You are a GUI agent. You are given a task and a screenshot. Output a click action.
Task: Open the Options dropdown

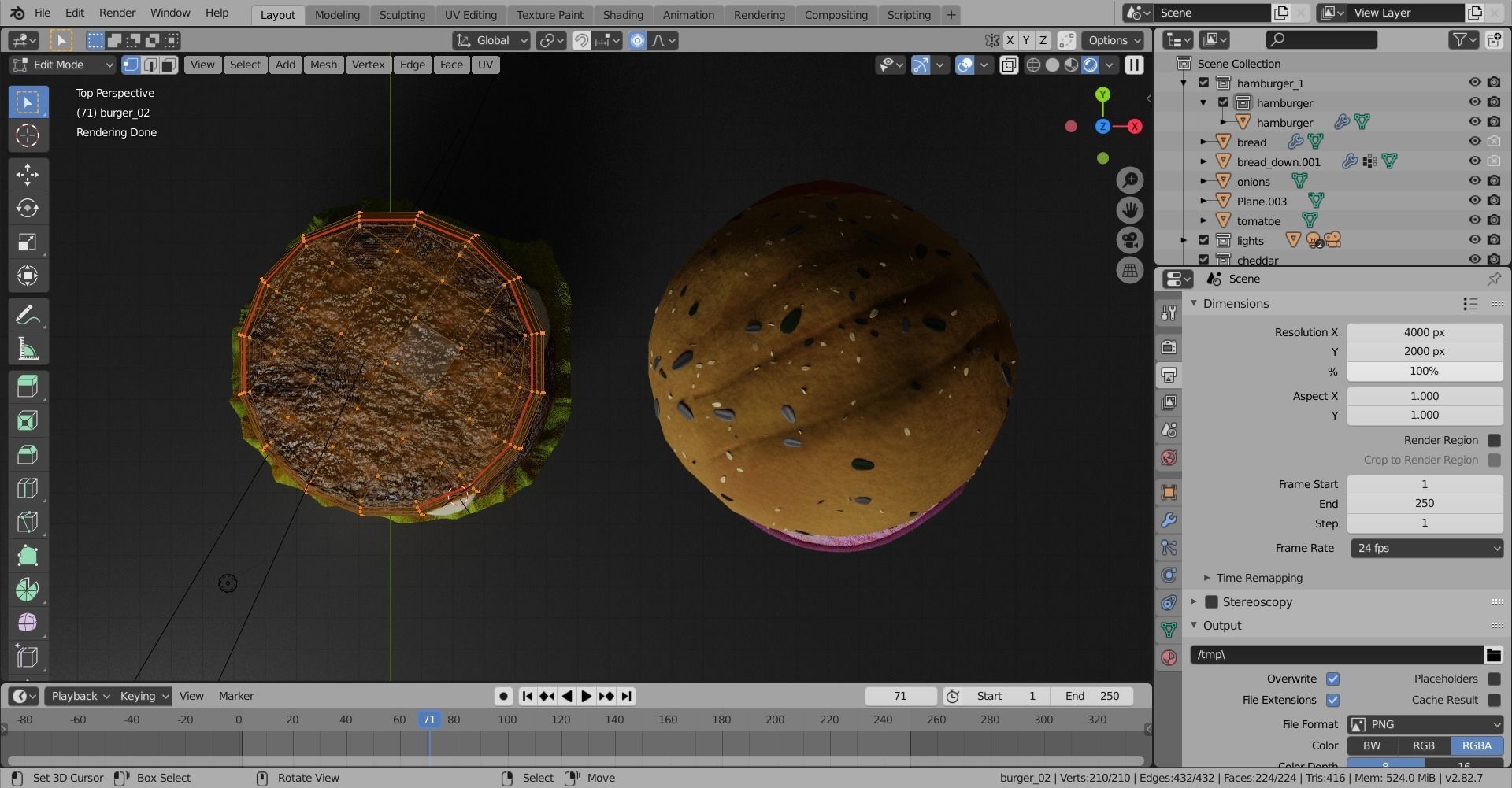pos(1114,40)
